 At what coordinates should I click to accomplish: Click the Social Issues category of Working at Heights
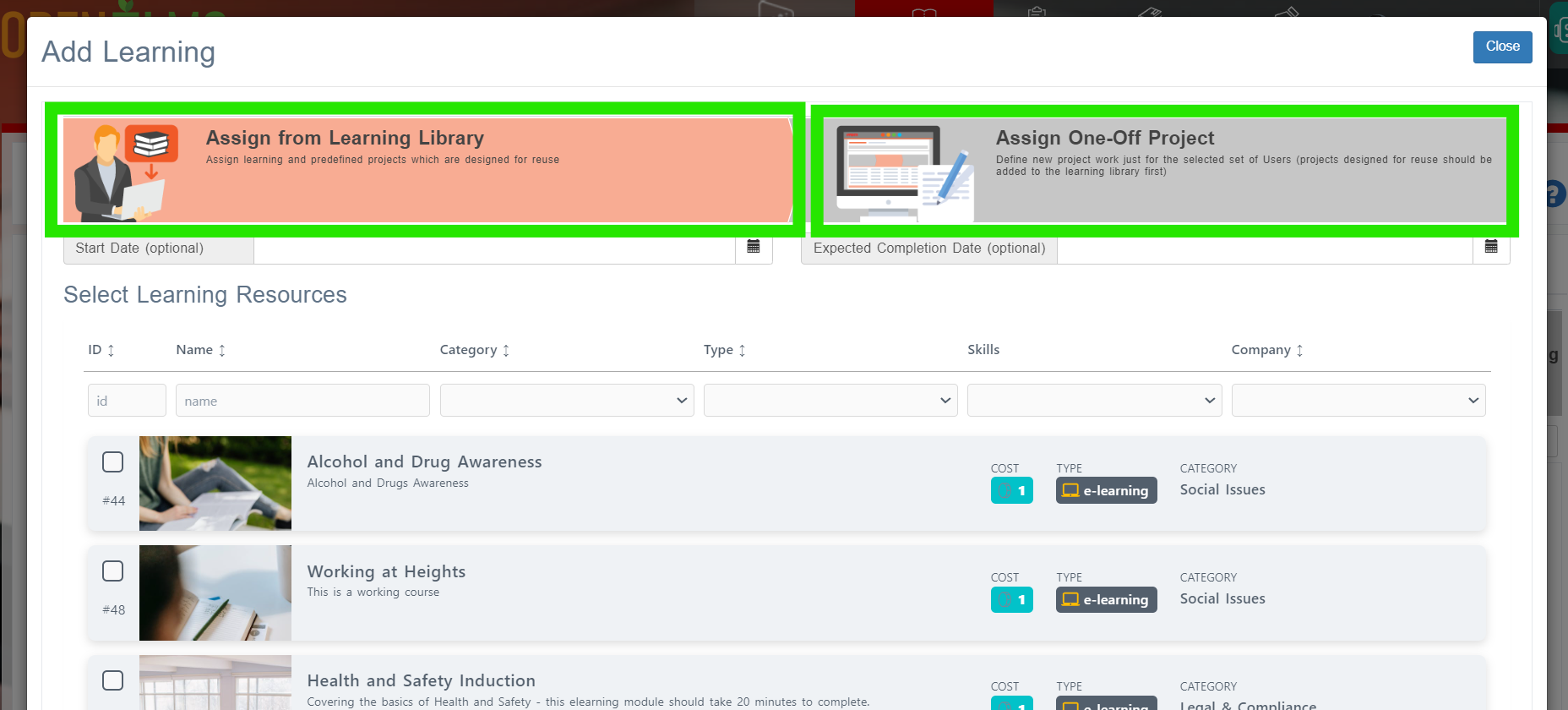1222,598
